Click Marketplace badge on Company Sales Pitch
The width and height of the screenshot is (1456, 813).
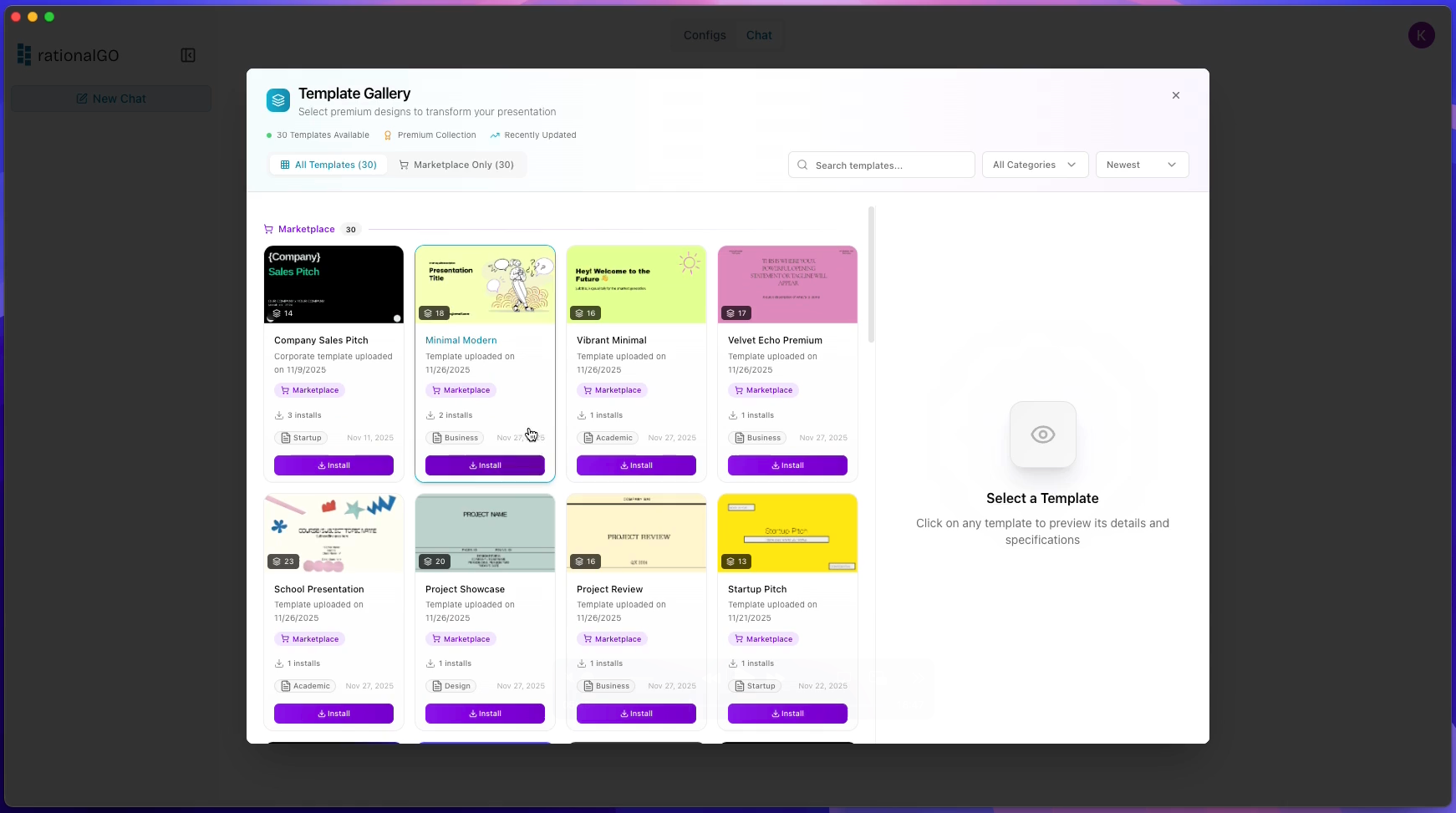coord(309,390)
